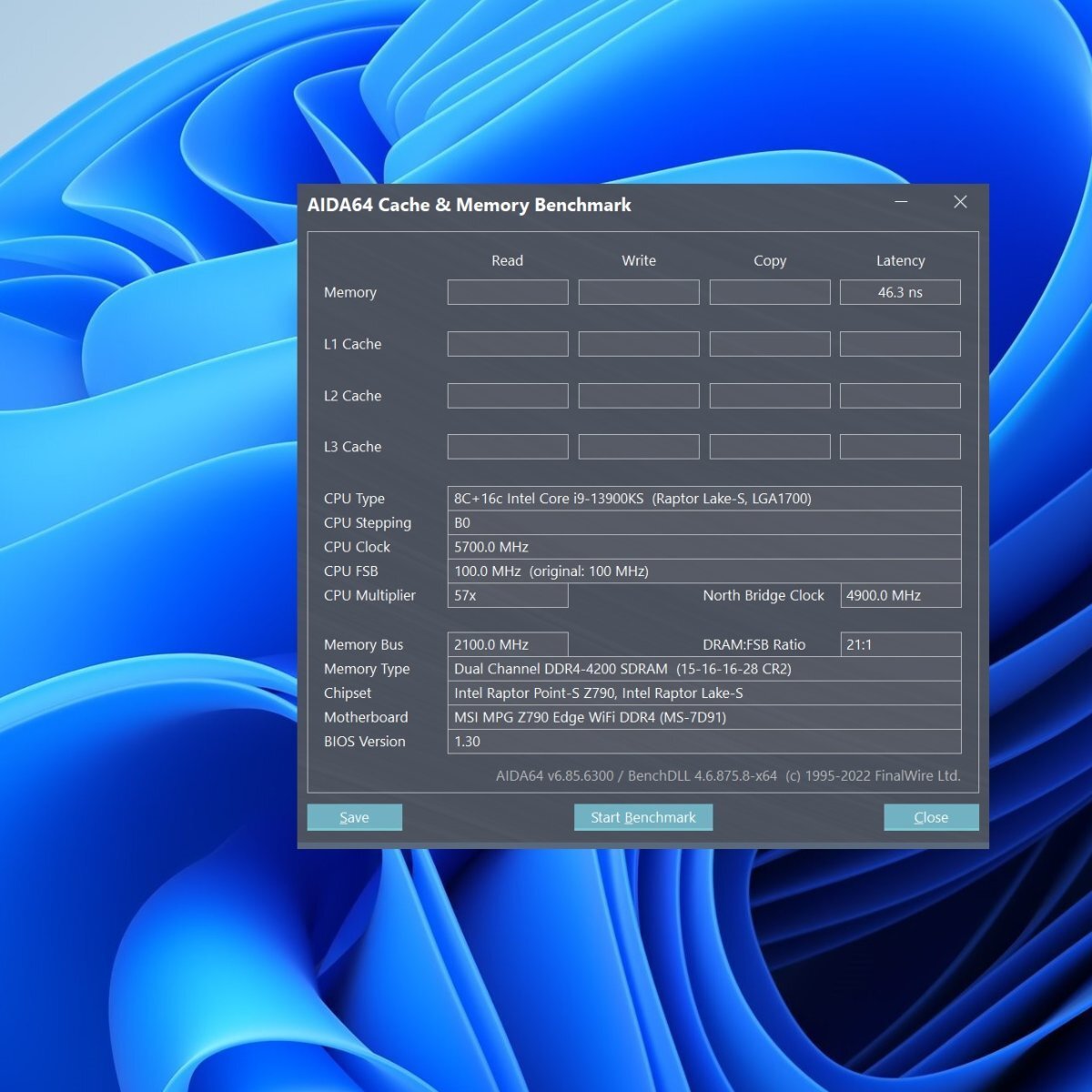
Task: Click the Memory Type value DDR4-4200 SDRAM
Action: (x=704, y=669)
